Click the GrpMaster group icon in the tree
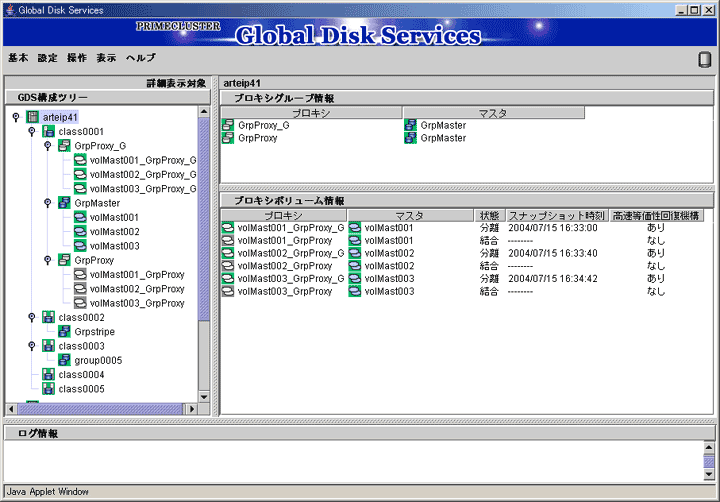 click(x=64, y=203)
